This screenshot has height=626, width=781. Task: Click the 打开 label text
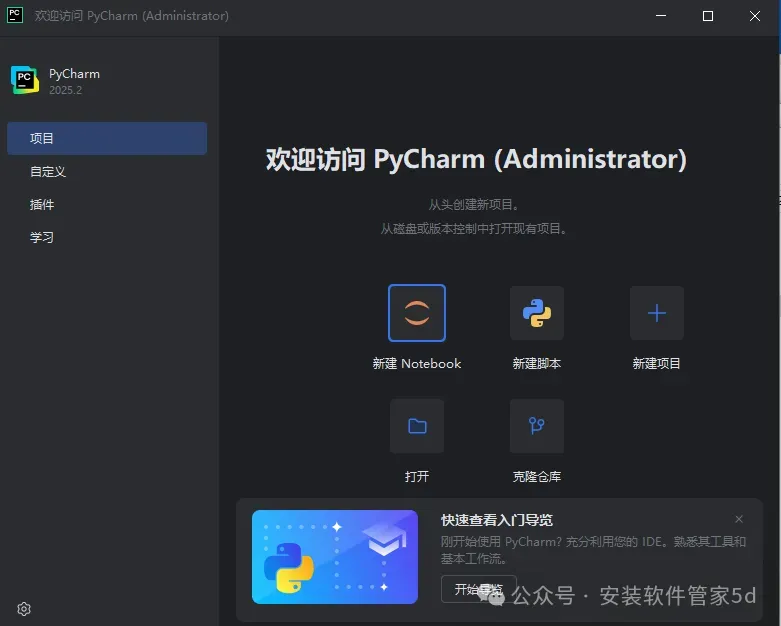417,477
